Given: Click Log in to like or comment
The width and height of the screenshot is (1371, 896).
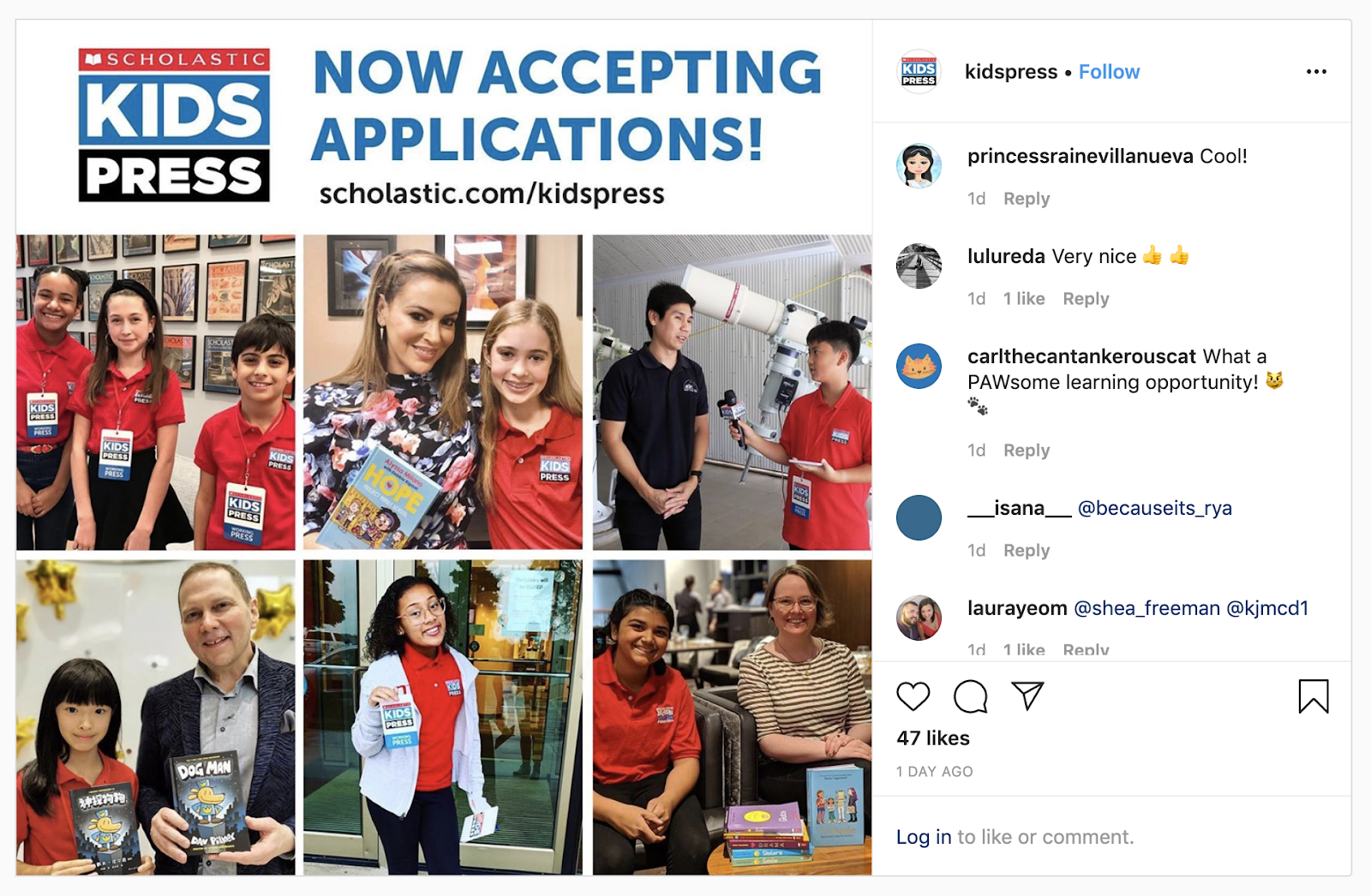Looking at the screenshot, I should click(x=924, y=837).
